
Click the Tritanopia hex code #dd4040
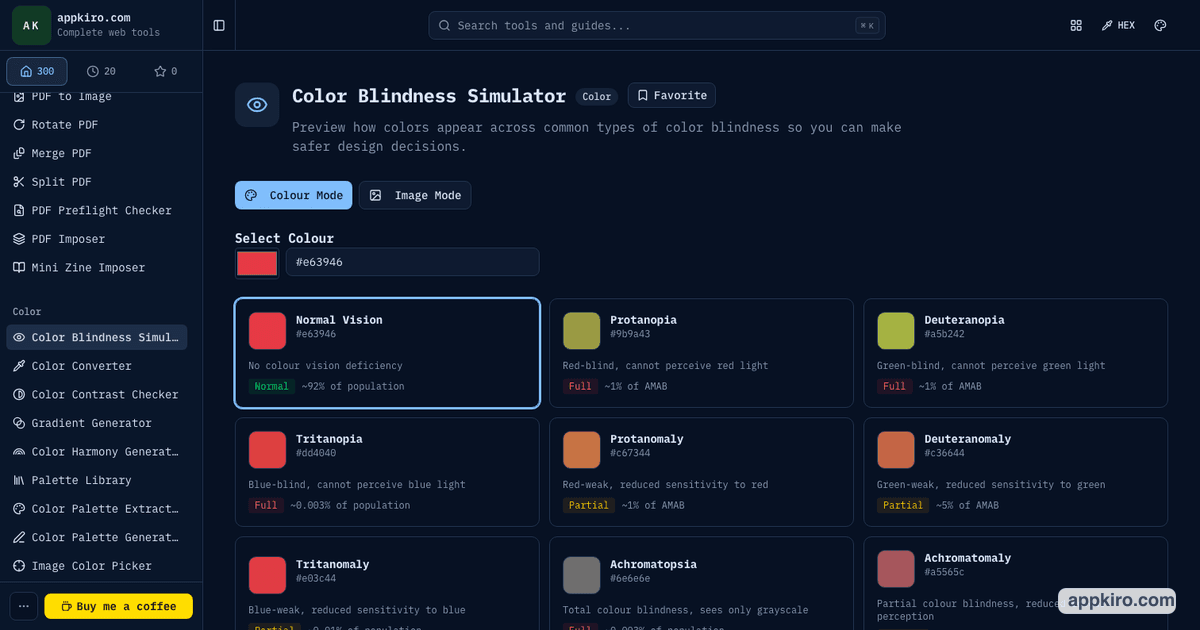click(316, 453)
